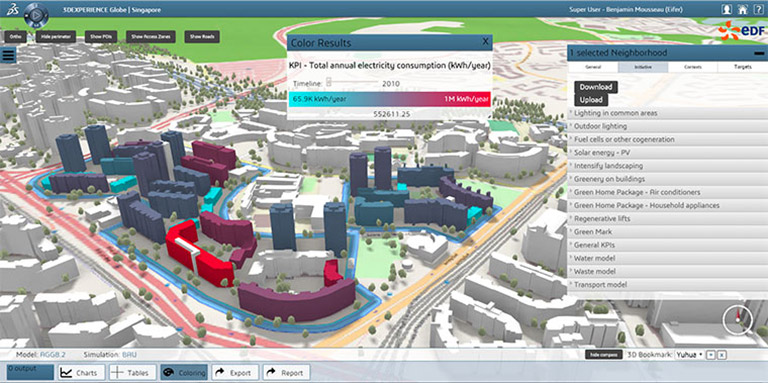The height and width of the screenshot is (383, 768).
Task: Click the Download button
Action: tap(596, 87)
